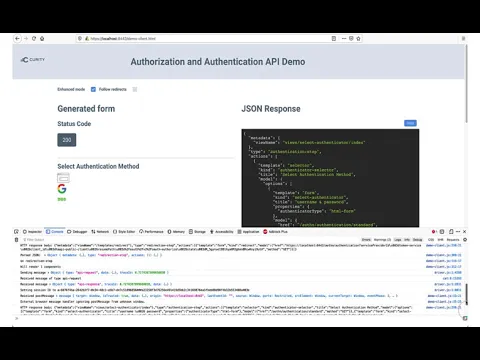This screenshot has height=360, width=480.
Task: Clear console output with the trash icon
Action: [16, 240]
